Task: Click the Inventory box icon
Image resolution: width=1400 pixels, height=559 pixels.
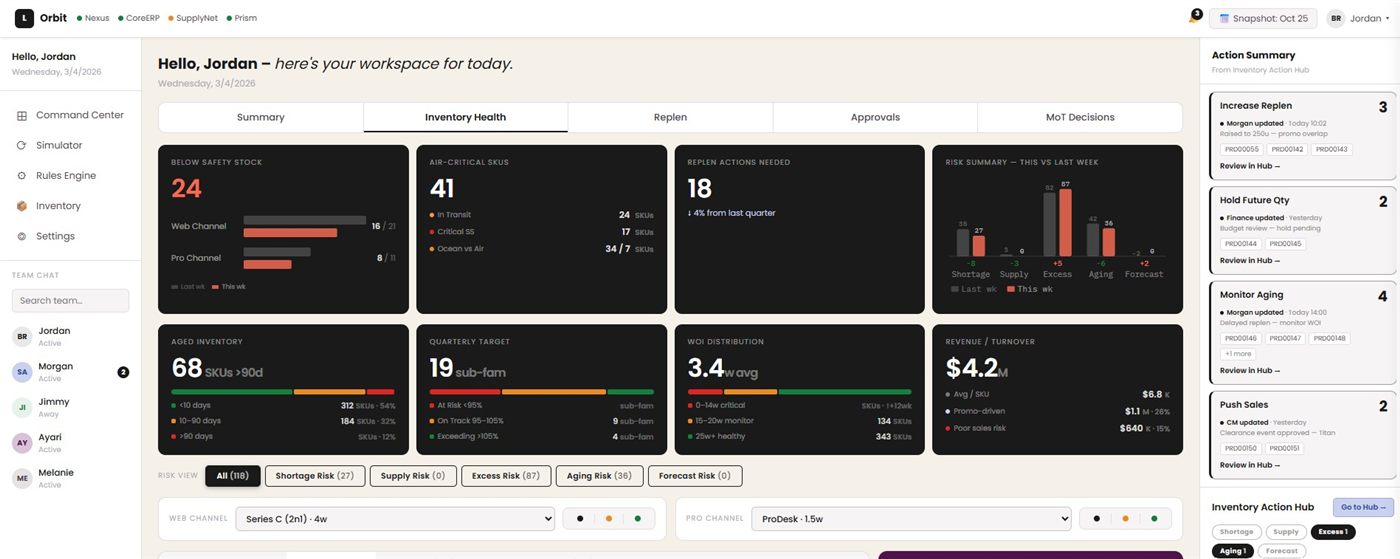Action: [22, 206]
